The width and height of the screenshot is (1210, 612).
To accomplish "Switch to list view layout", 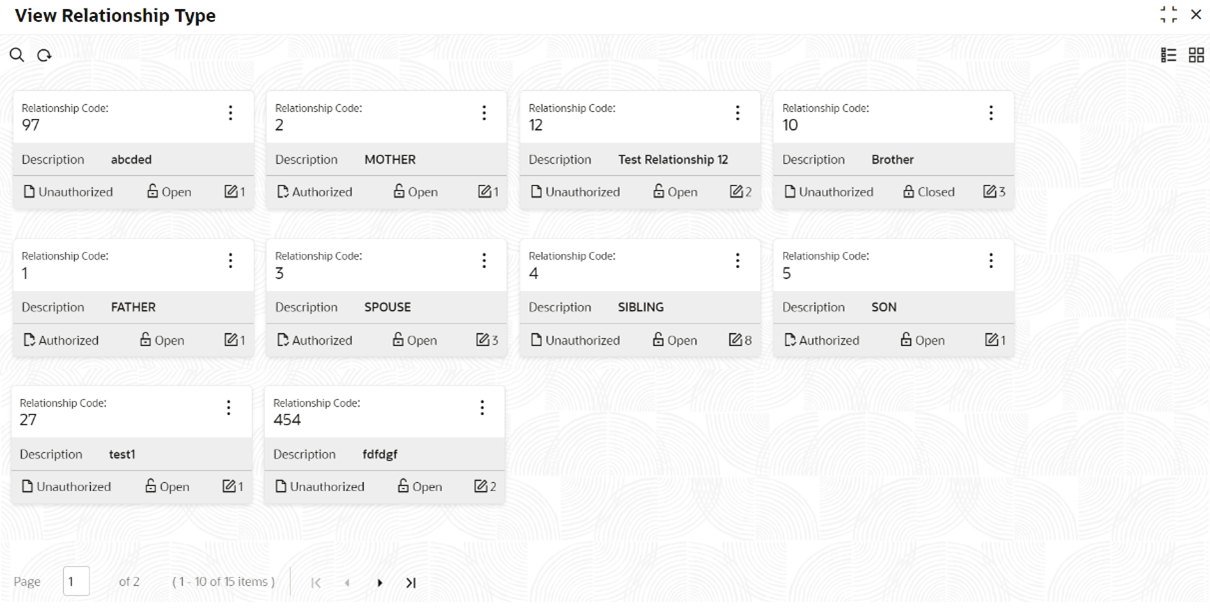I will pyautogui.click(x=1168, y=55).
